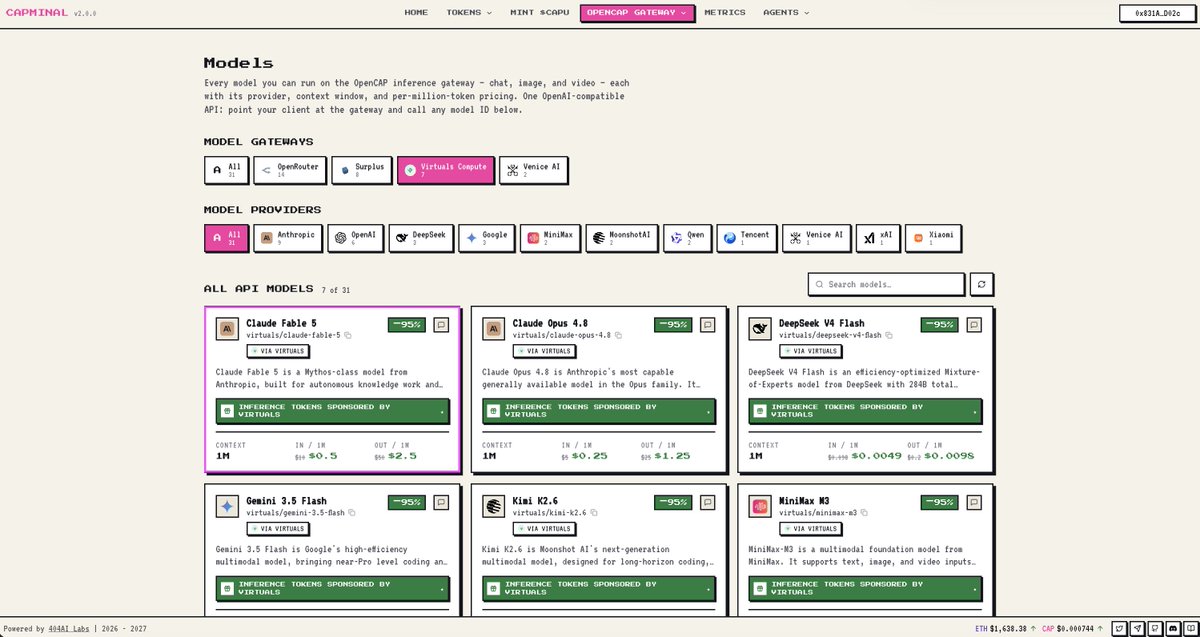
Task: Copy the virtuals/gemini-3.5-flash model ID
Action: (352, 512)
